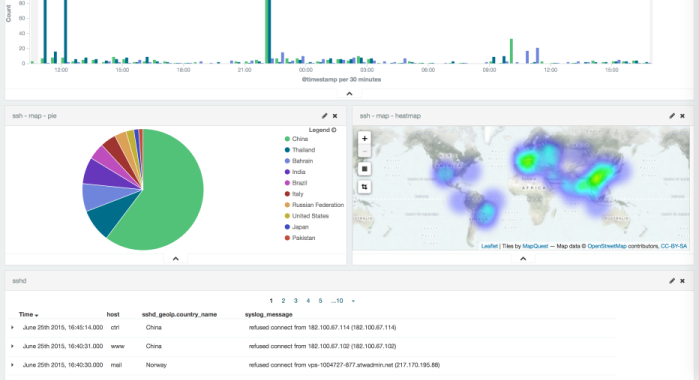Screen dimensions: 699x380
Task: Select United States in the legend
Action: tap(310, 216)
